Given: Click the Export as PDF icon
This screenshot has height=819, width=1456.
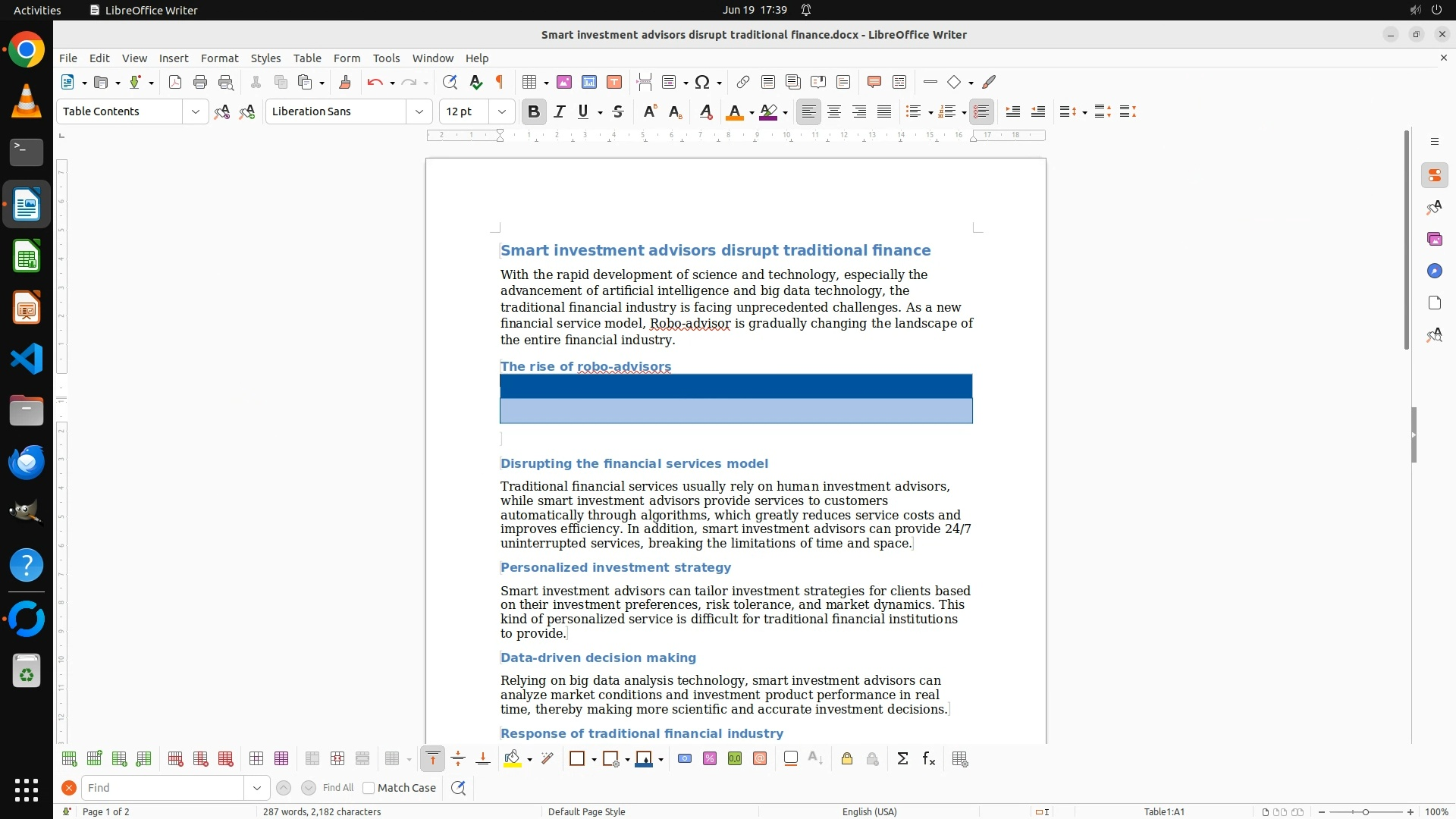Looking at the screenshot, I should (x=175, y=82).
